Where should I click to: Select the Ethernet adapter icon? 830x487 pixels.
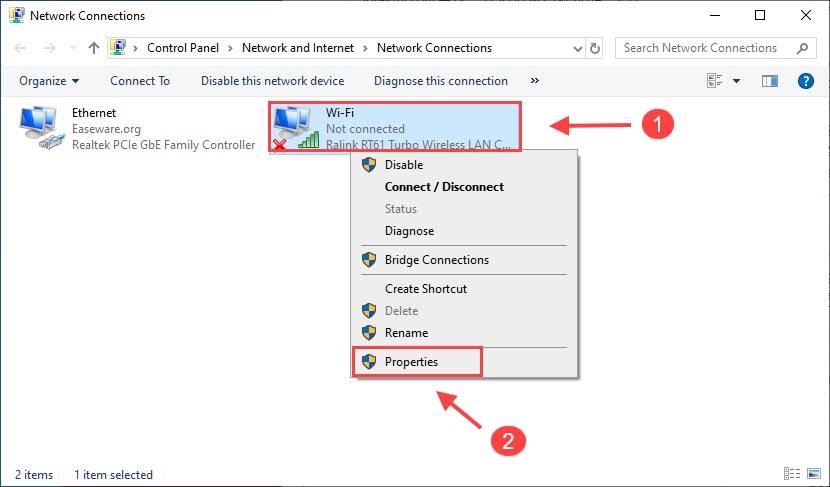point(40,128)
